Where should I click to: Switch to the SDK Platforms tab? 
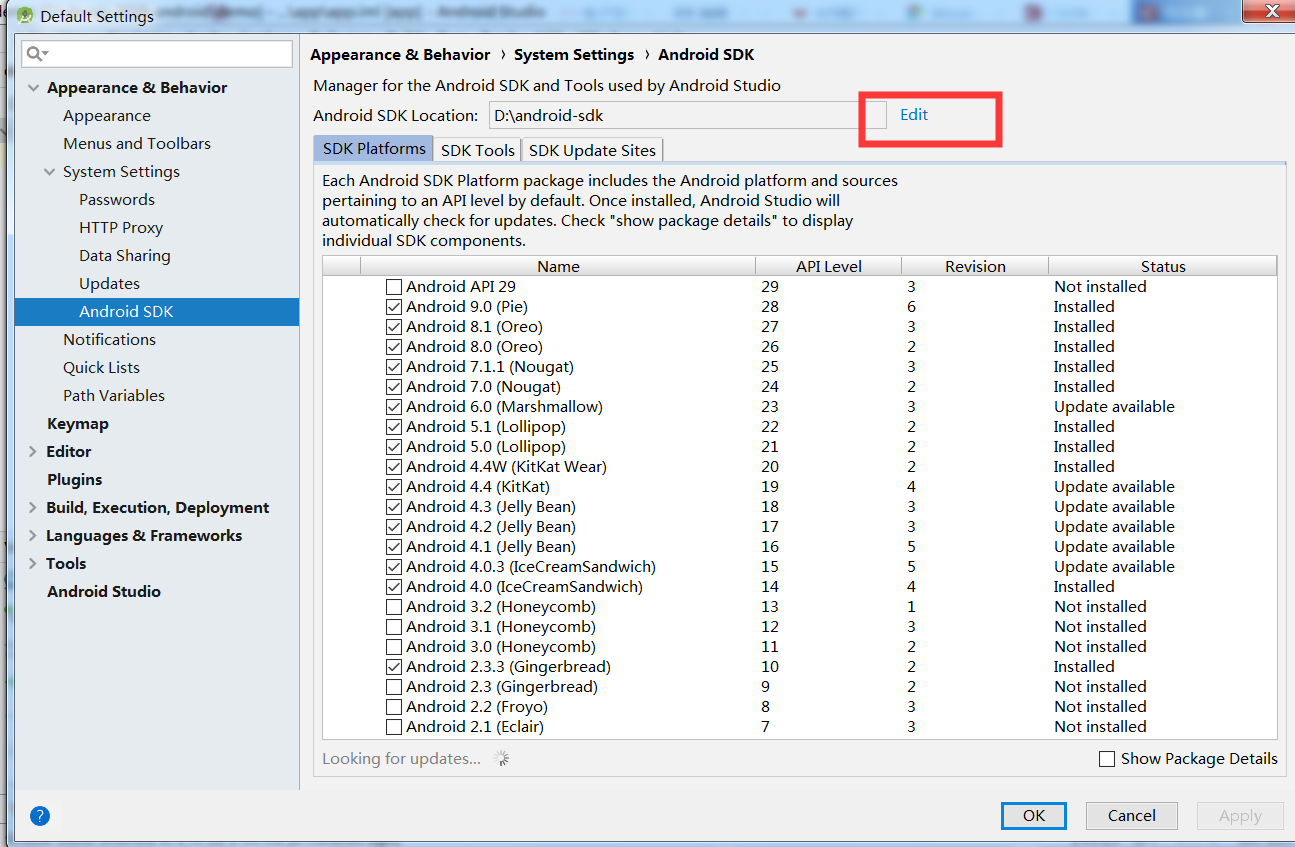click(x=374, y=149)
